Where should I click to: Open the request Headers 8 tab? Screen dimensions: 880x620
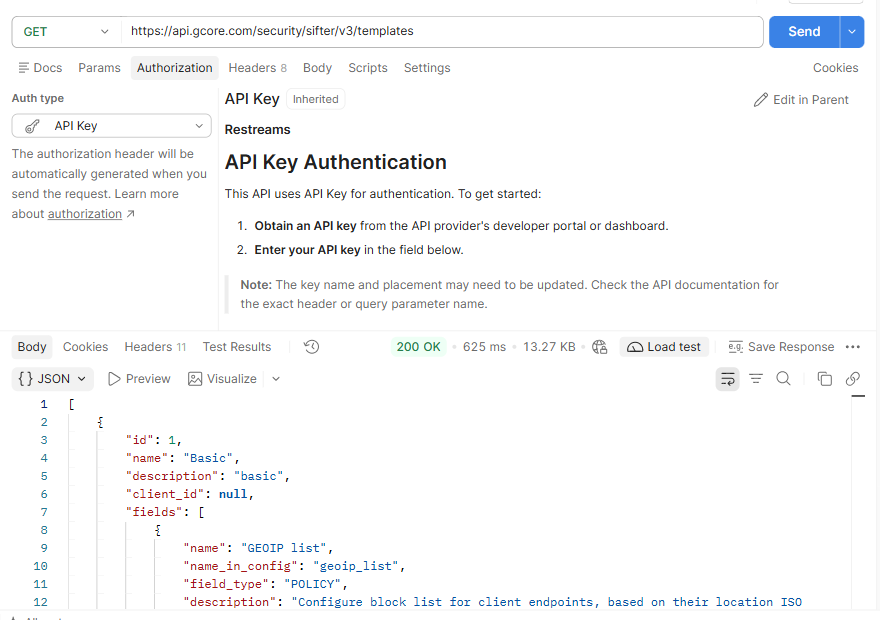(x=257, y=68)
